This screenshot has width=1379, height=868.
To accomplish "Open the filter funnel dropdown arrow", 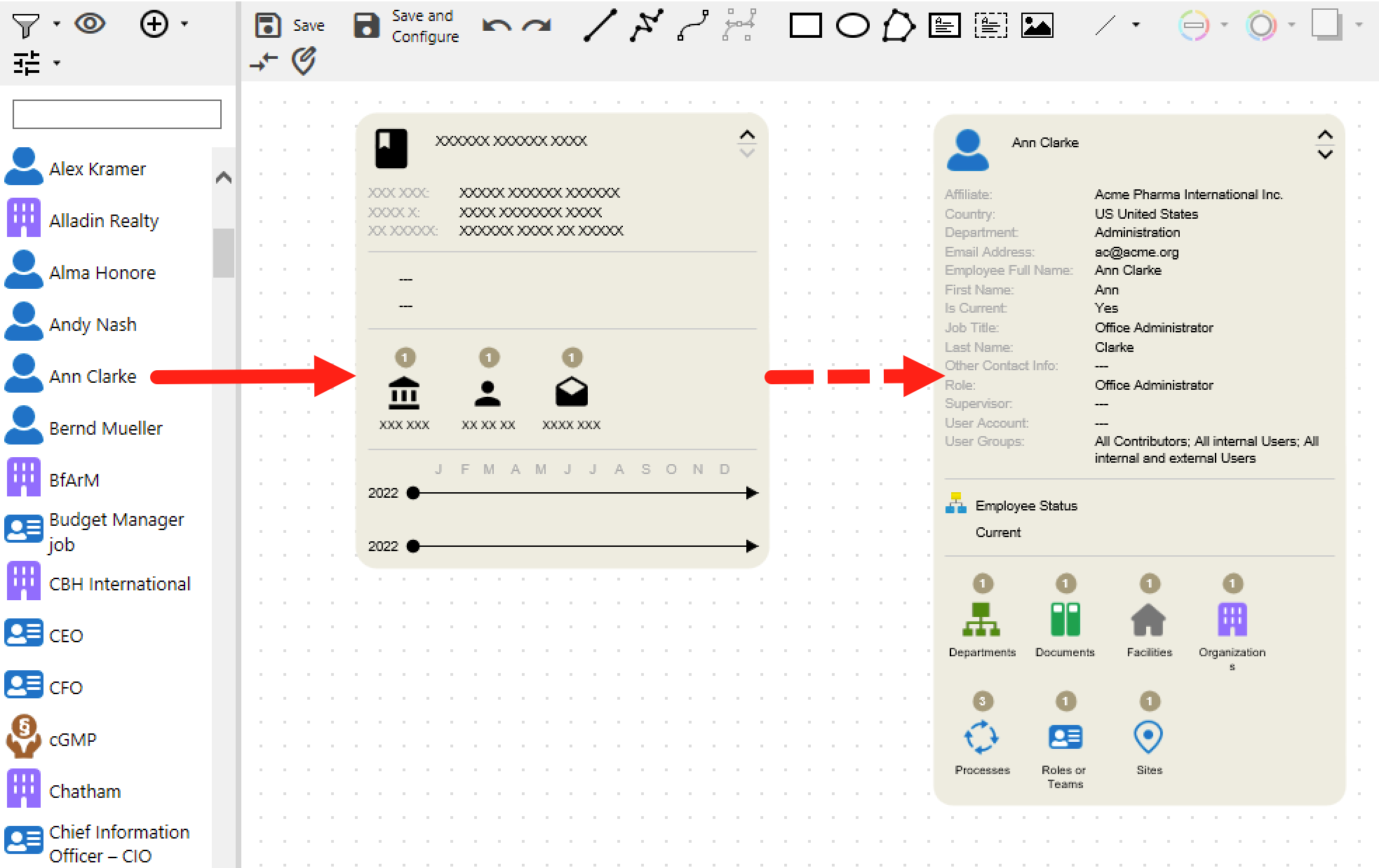I will [x=57, y=24].
